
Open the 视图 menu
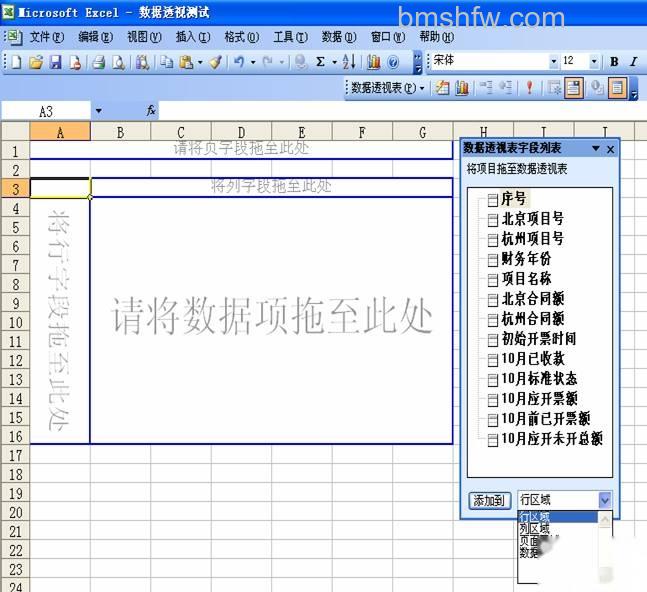pos(144,37)
